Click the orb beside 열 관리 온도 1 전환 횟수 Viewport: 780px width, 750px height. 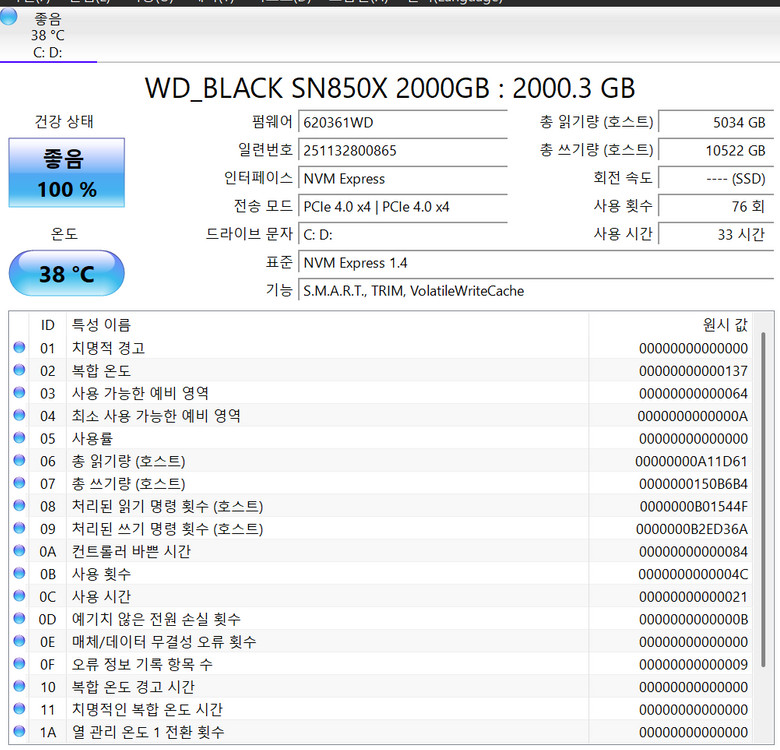[x=19, y=732]
